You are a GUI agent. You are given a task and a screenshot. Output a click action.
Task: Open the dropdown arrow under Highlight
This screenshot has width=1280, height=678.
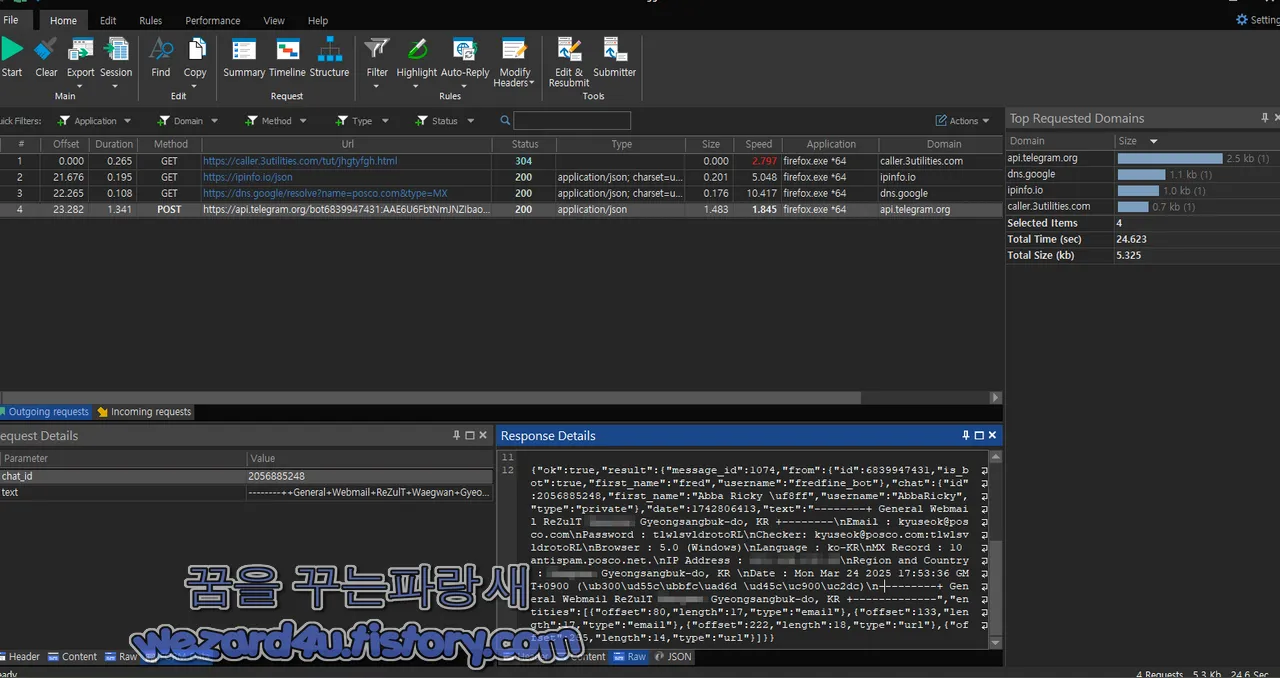coord(417,86)
